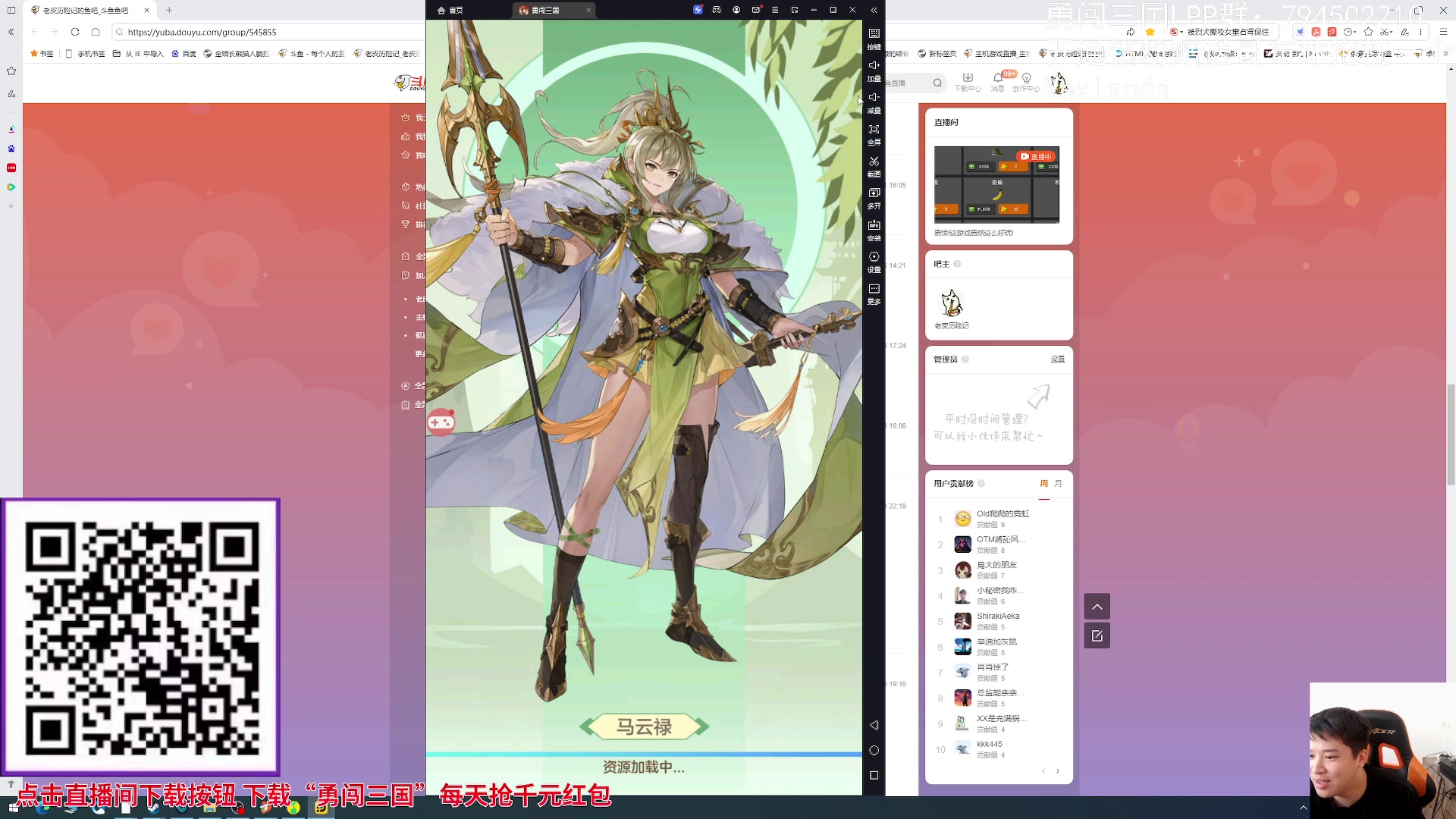Open browser screenshot scissors dropdown

pos(1387,32)
